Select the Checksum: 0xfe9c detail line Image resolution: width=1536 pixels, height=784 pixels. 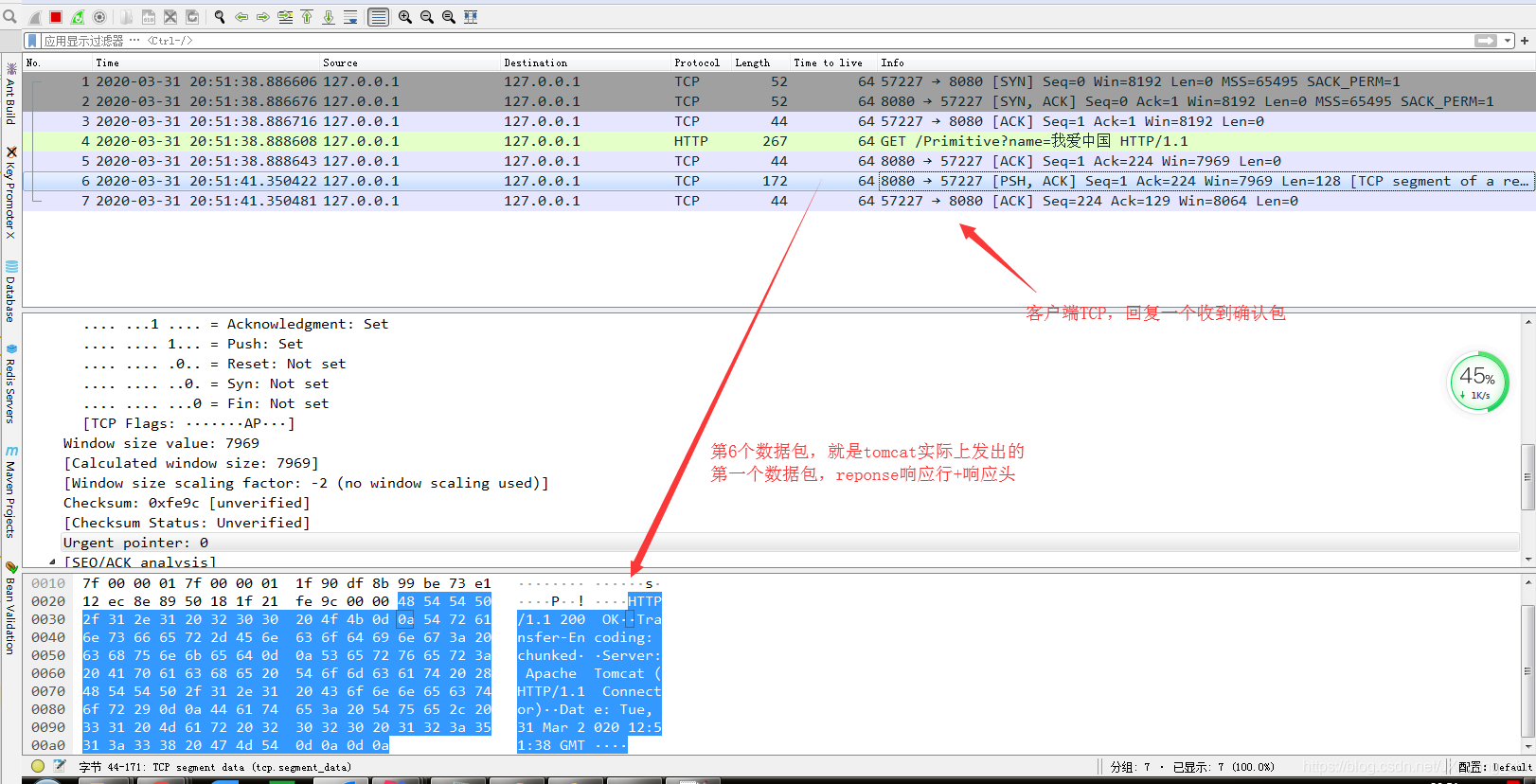pyautogui.click(x=187, y=503)
